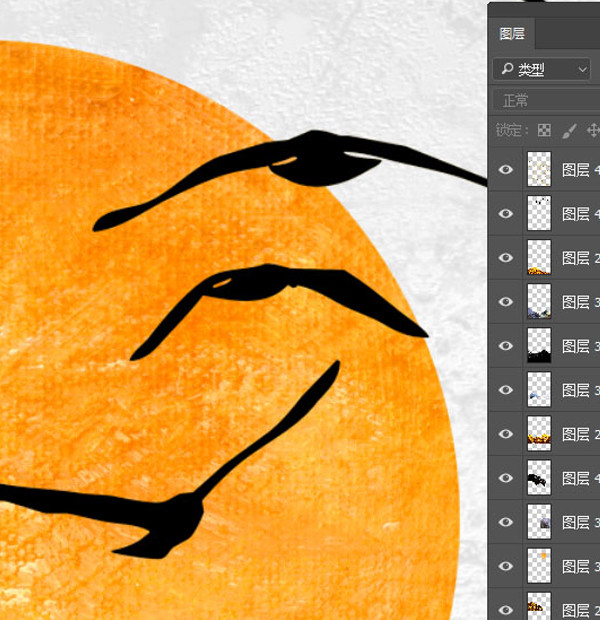Click 图层 name beside large black birds thumbnail
This screenshot has height=620, width=600.
(x=581, y=478)
